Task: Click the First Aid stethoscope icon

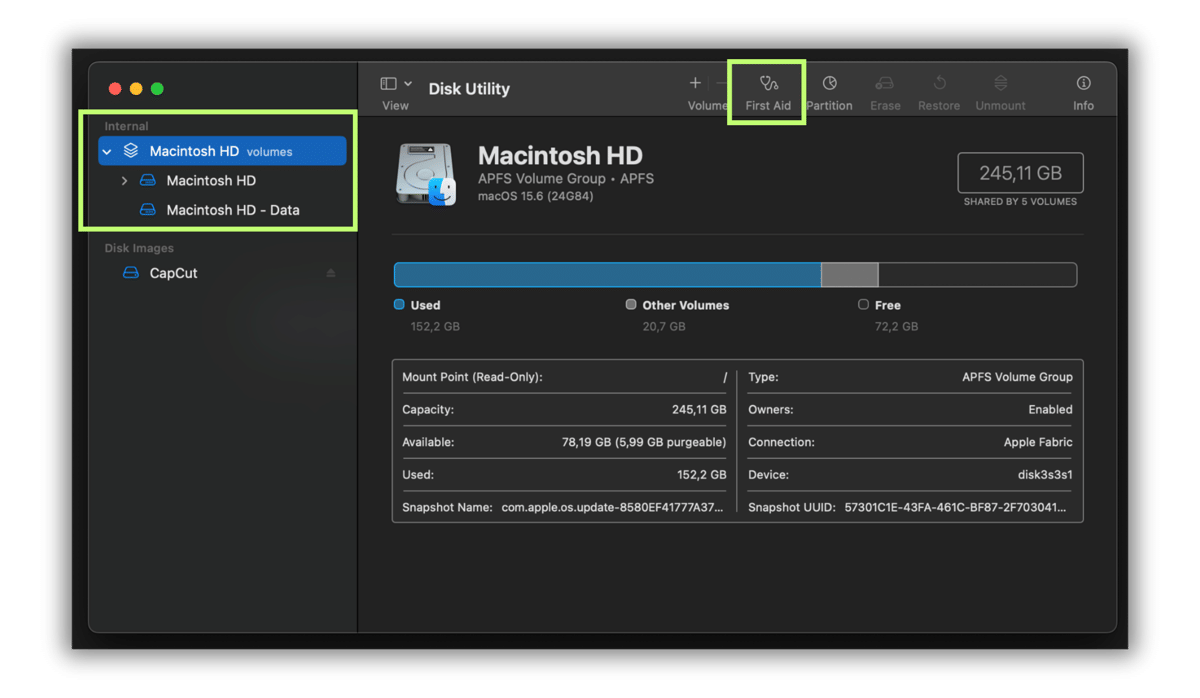Action: pos(768,84)
